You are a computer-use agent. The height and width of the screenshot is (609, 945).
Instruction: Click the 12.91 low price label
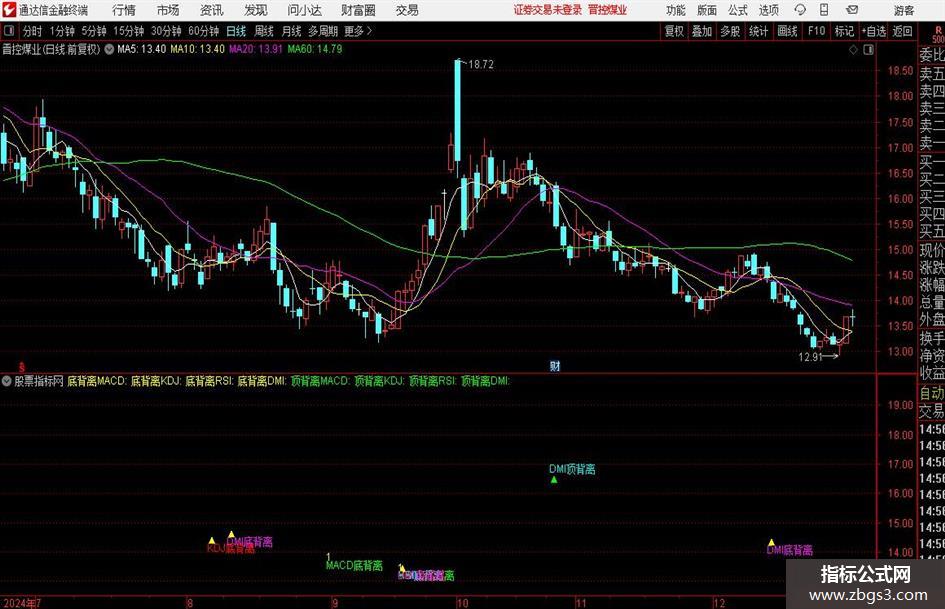click(811, 357)
